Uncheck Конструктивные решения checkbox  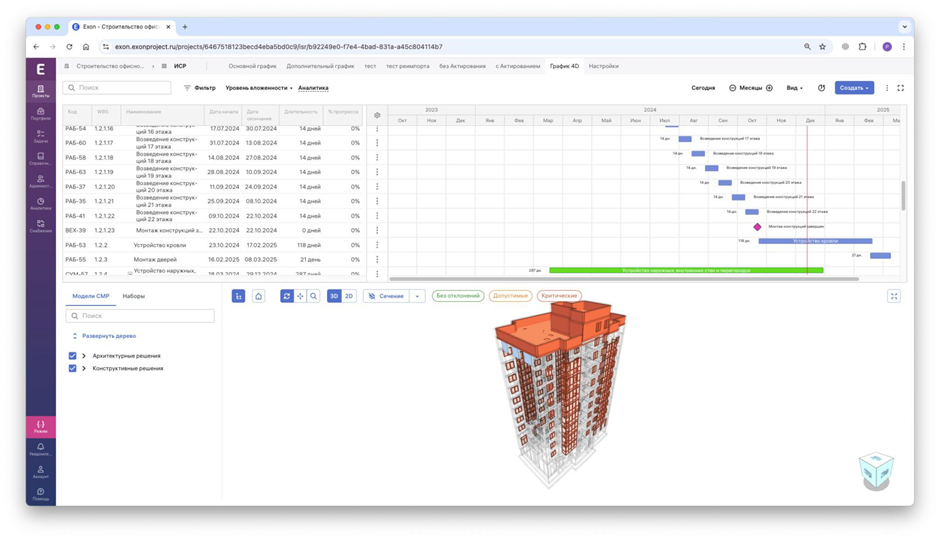pos(73,368)
